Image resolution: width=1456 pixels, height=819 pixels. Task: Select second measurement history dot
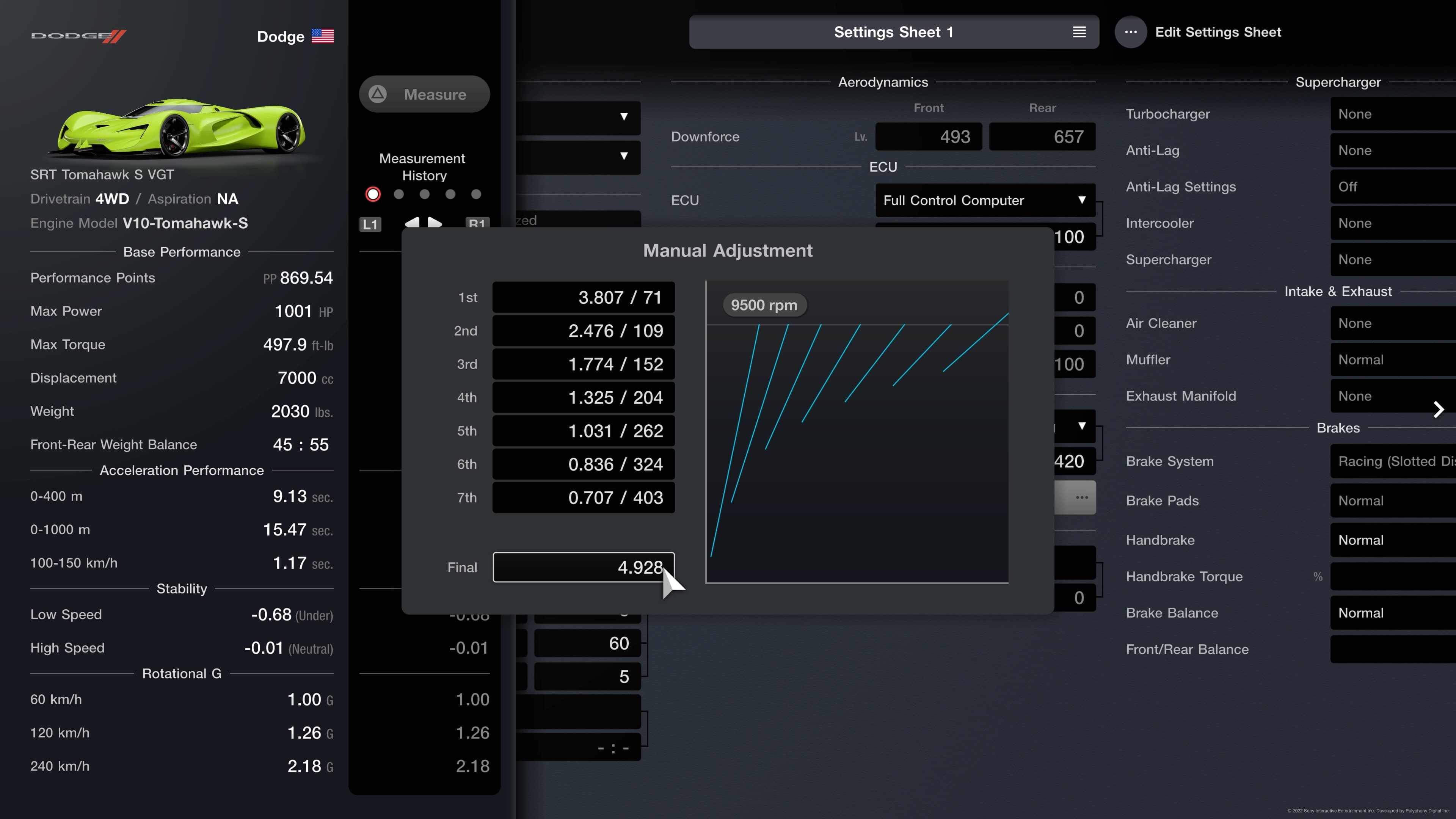click(x=399, y=195)
